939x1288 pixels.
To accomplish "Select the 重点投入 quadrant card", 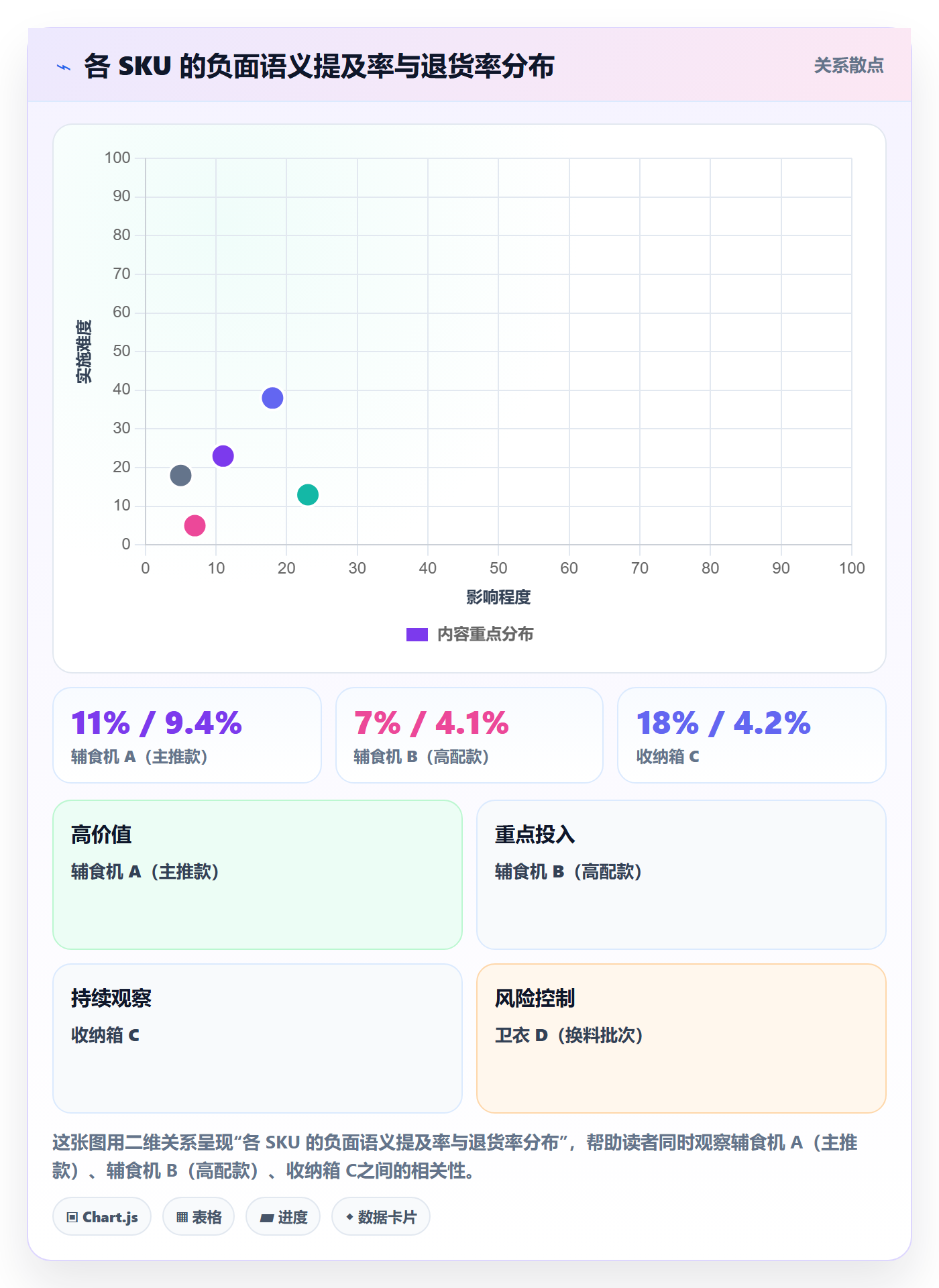I will 681,875.
